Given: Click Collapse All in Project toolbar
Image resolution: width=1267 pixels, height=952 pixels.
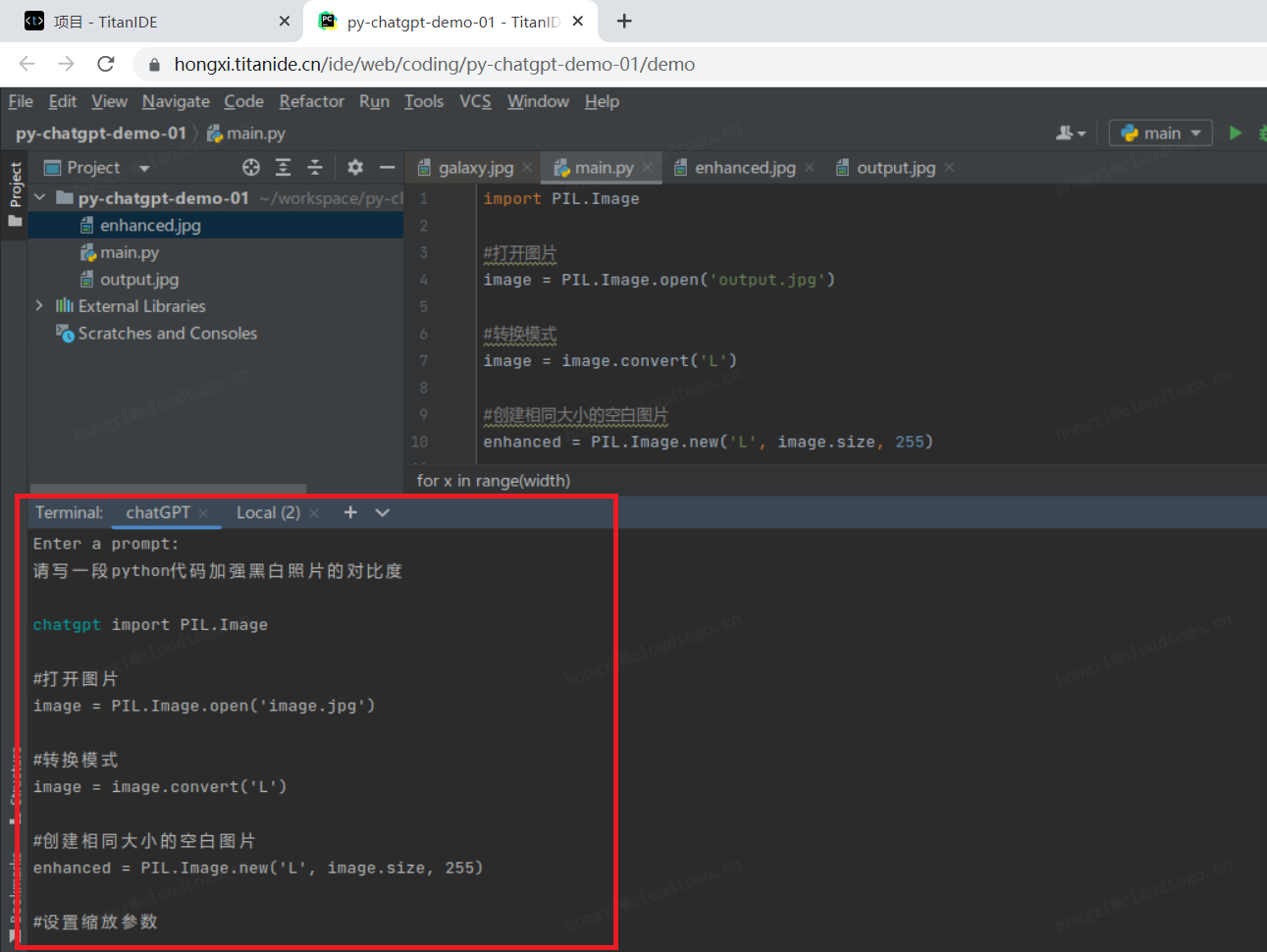Looking at the screenshot, I should (315, 168).
